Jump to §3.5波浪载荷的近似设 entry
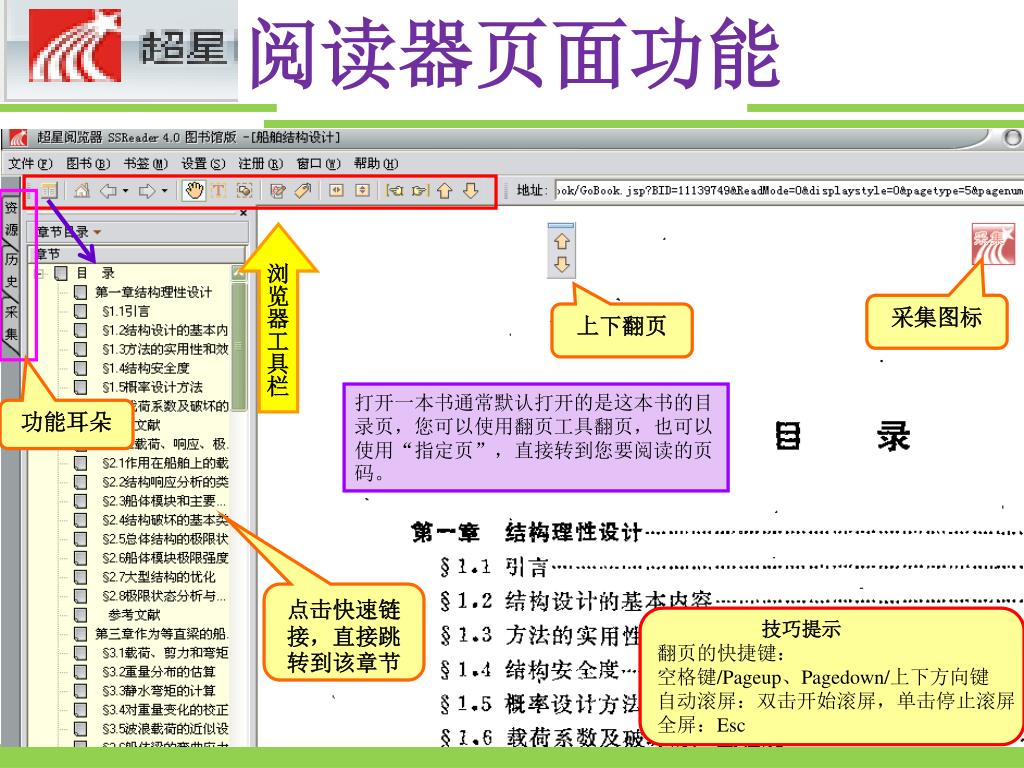The image size is (1024, 768). point(165,728)
